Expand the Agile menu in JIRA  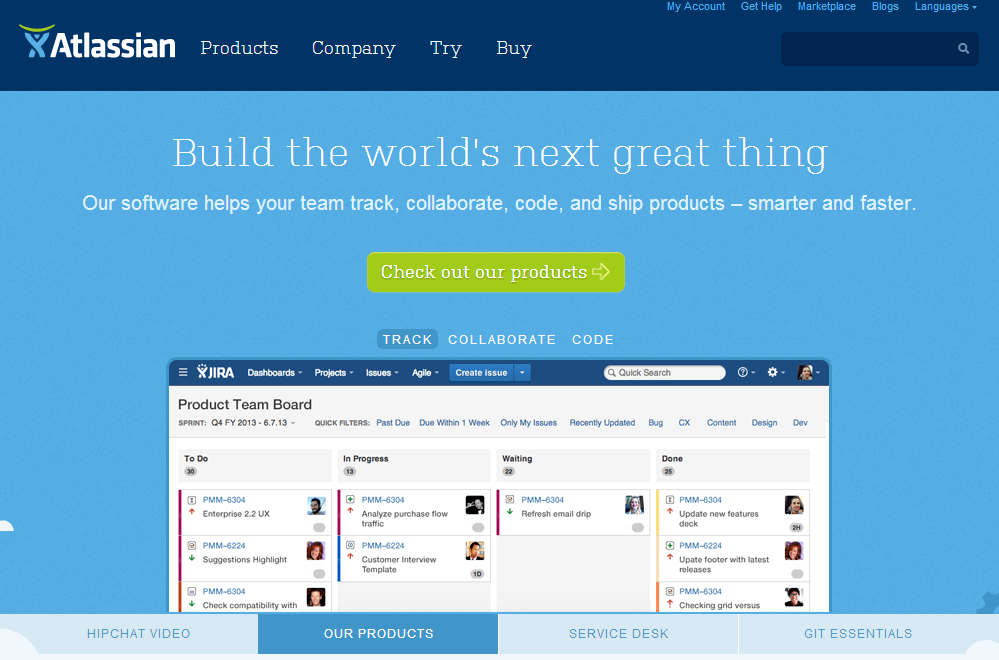tap(423, 372)
